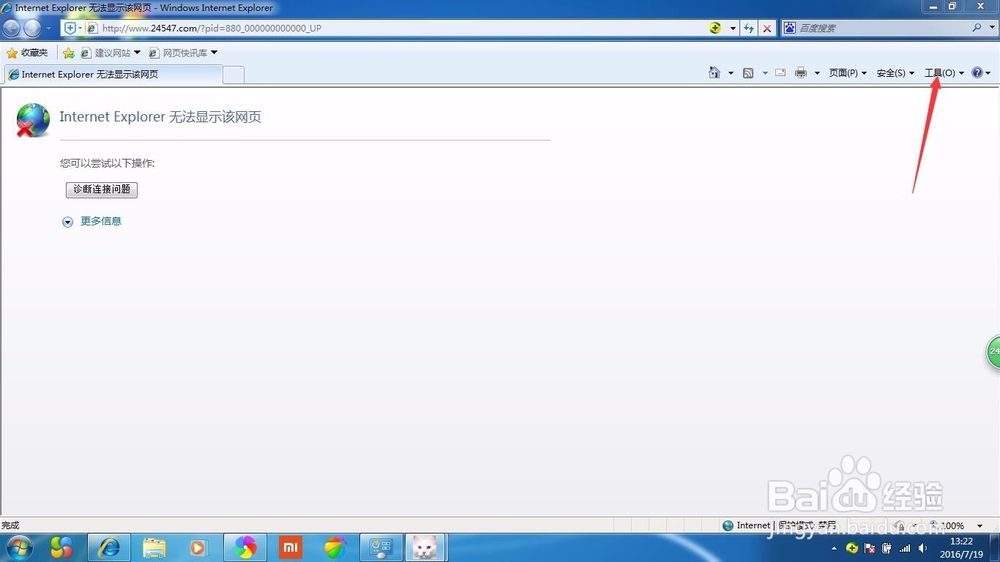The image size is (1000, 562).
Task: Expand the Print options dropdown arrow
Action: point(817,73)
